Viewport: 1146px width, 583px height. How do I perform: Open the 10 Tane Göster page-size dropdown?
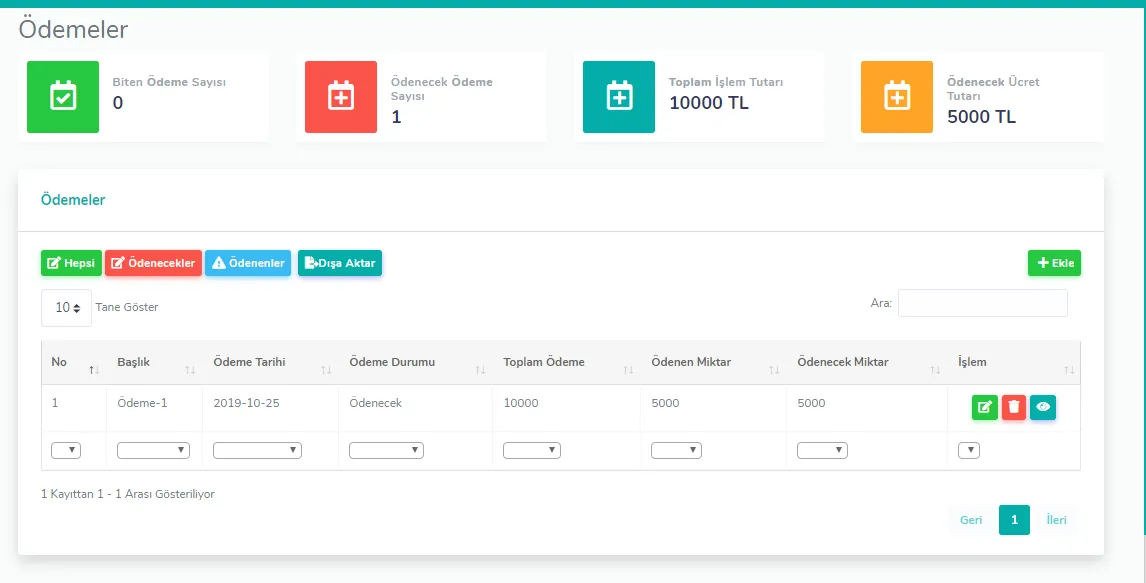[x=67, y=308]
